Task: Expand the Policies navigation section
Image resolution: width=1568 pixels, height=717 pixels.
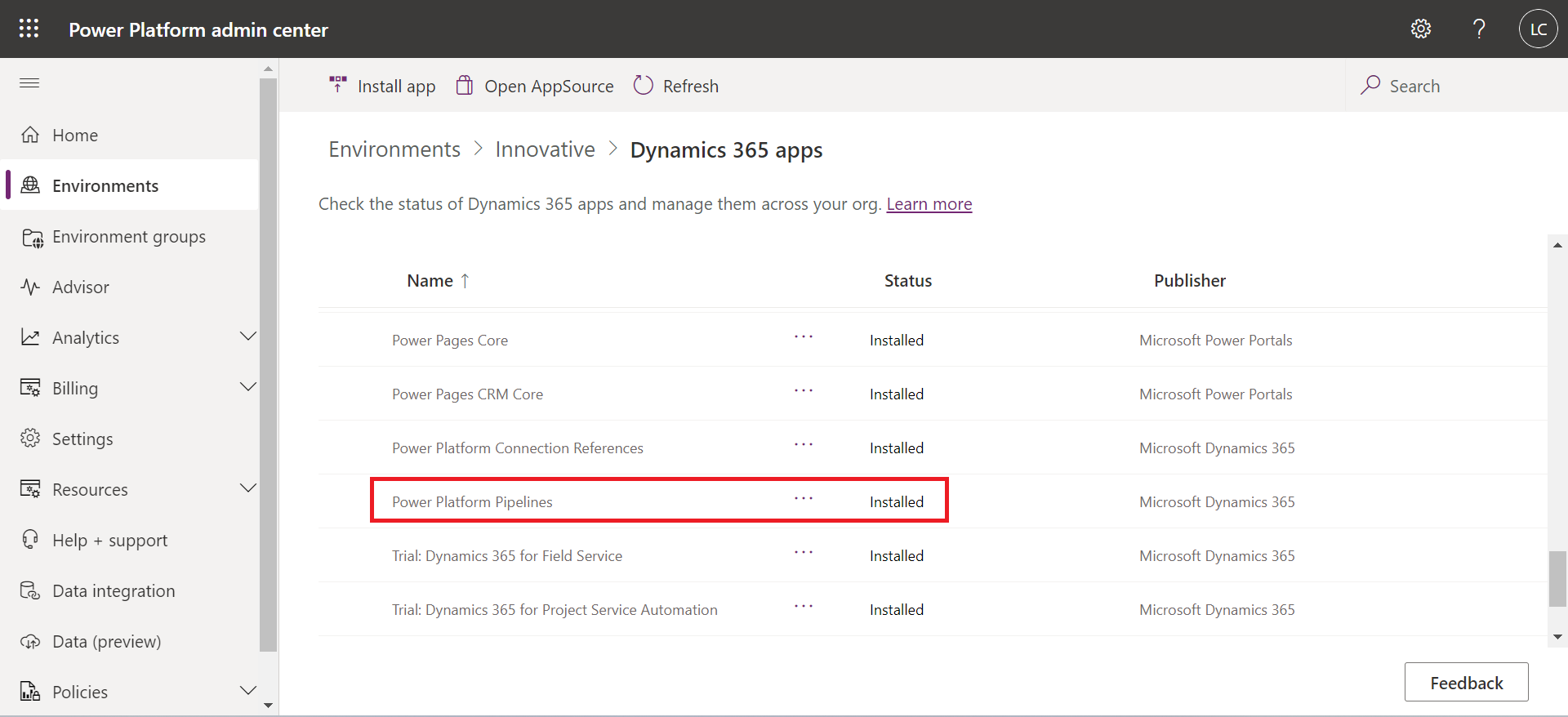Action: point(247,691)
